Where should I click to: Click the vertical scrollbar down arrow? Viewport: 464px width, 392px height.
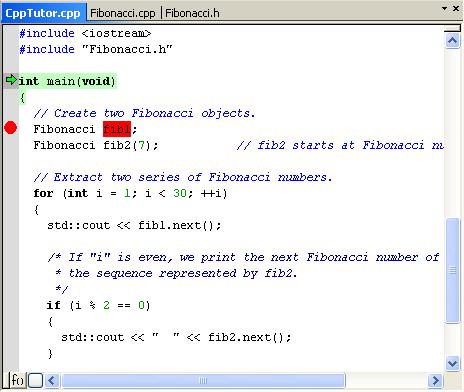(452, 363)
